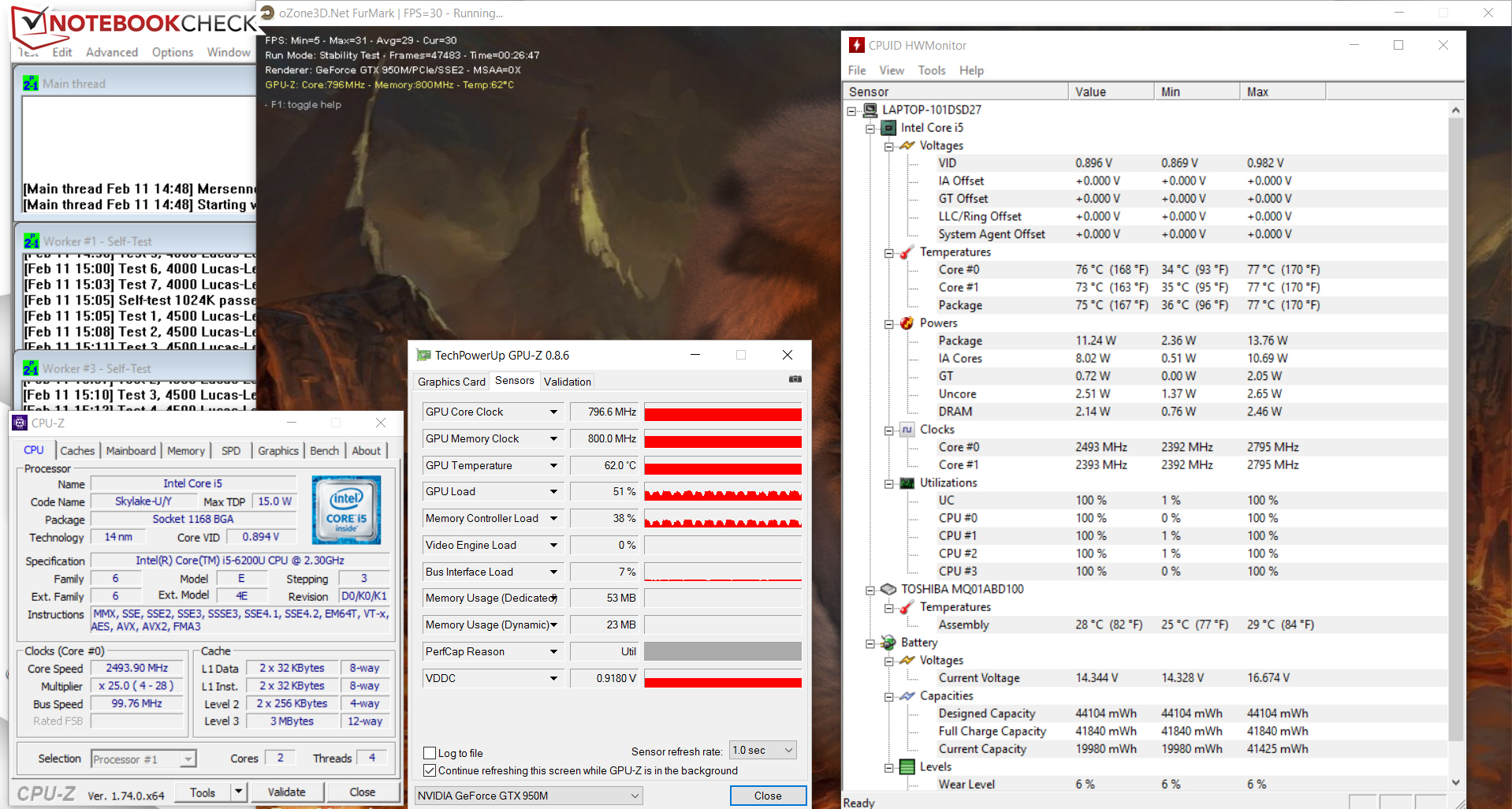Click the TOSHIBA MQ01ABD100 hard drive icon
Screen dimensions: 1512x809
coord(888,589)
